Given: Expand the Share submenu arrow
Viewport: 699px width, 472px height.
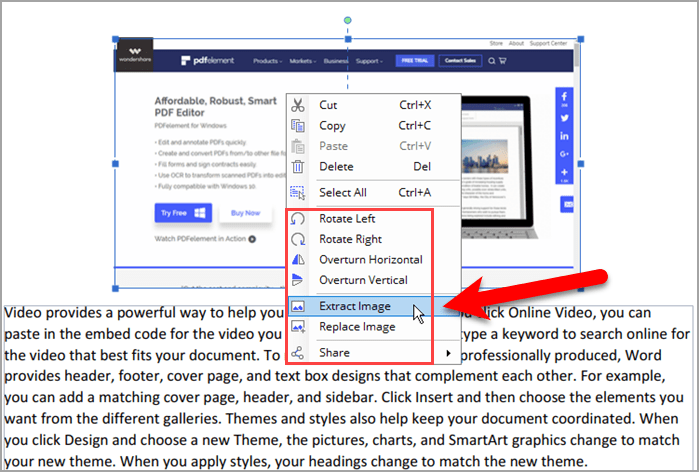Looking at the screenshot, I should (x=448, y=353).
